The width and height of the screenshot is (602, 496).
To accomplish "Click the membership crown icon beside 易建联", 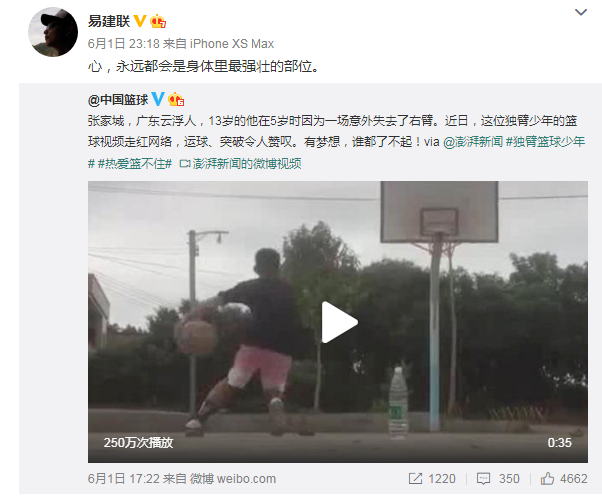I will [158, 21].
